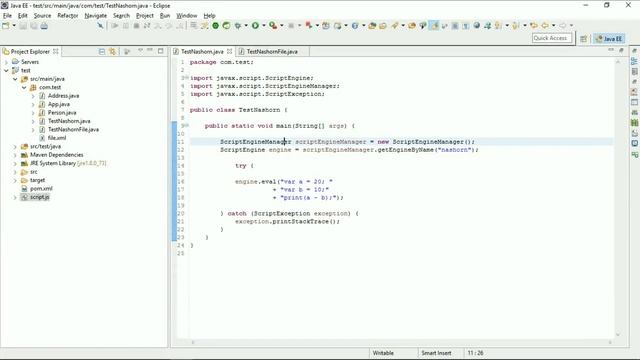Select file.xml in the tree
Screen dimensions: 640x360
tap(57, 138)
